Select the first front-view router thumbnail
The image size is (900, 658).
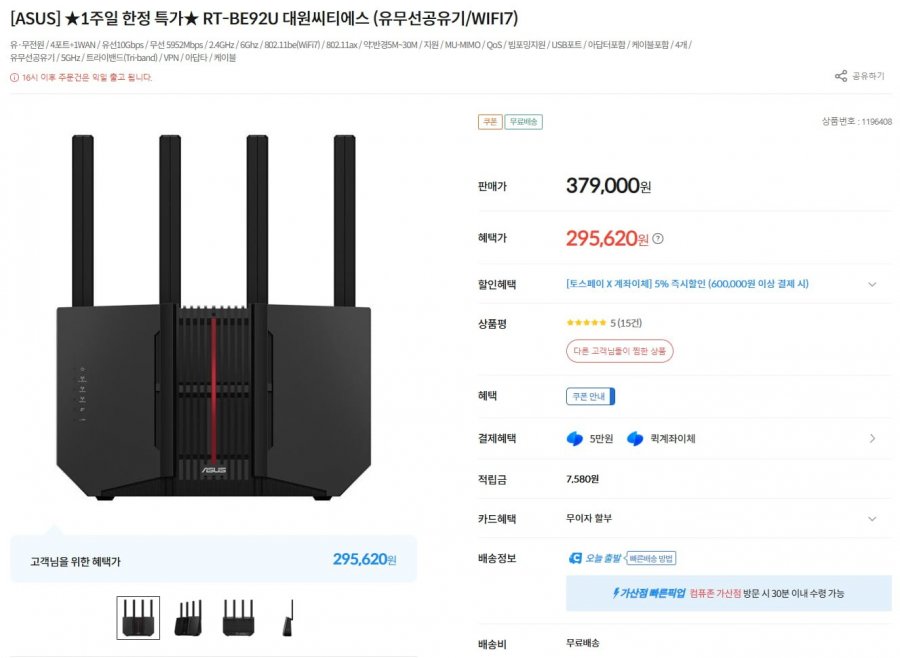coord(138,618)
